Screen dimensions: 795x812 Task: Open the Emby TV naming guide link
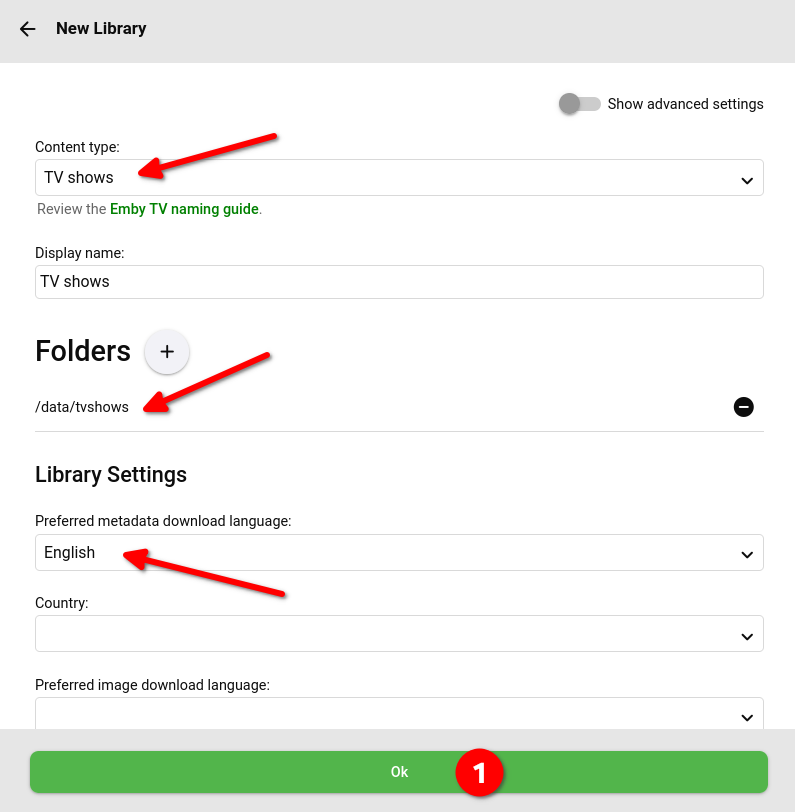pos(184,209)
